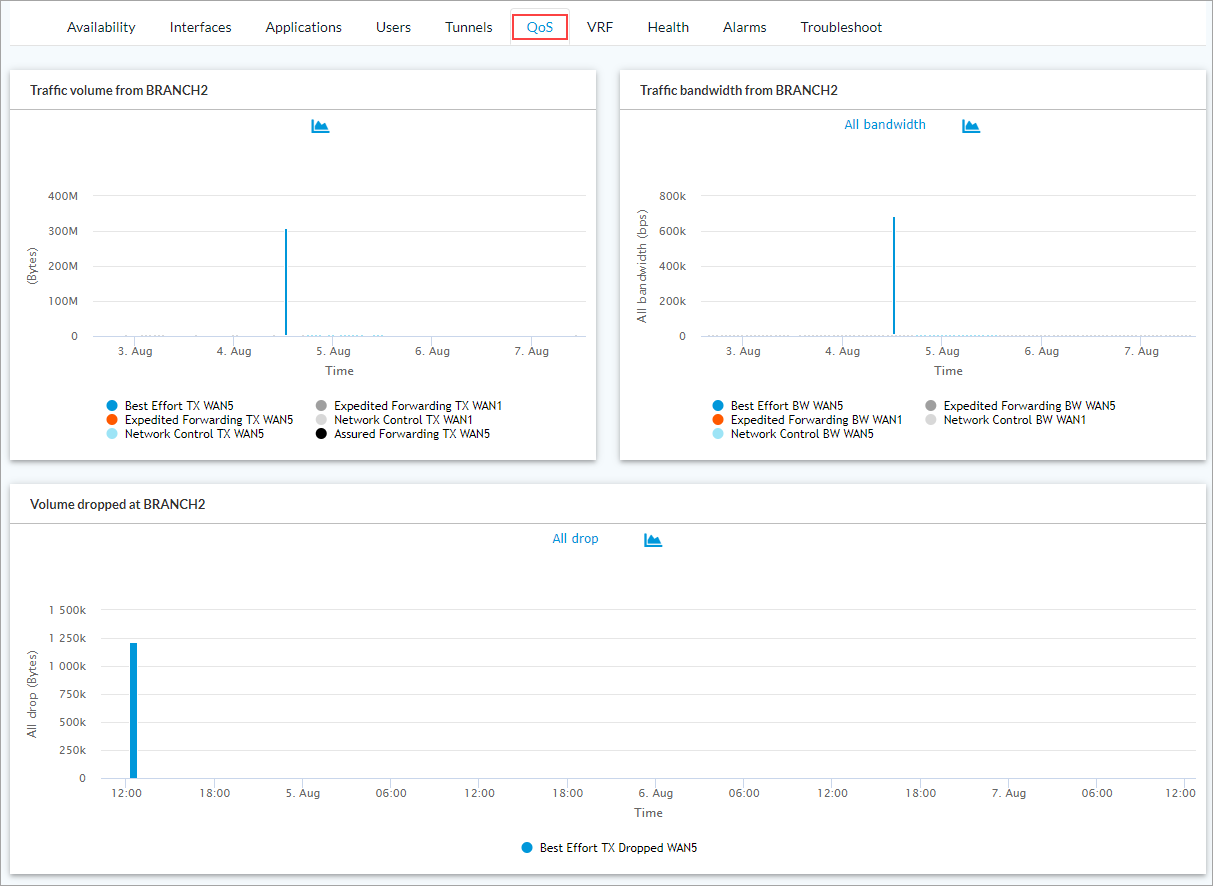Click chart type icon in Traffic volume panel

(x=320, y=126)
